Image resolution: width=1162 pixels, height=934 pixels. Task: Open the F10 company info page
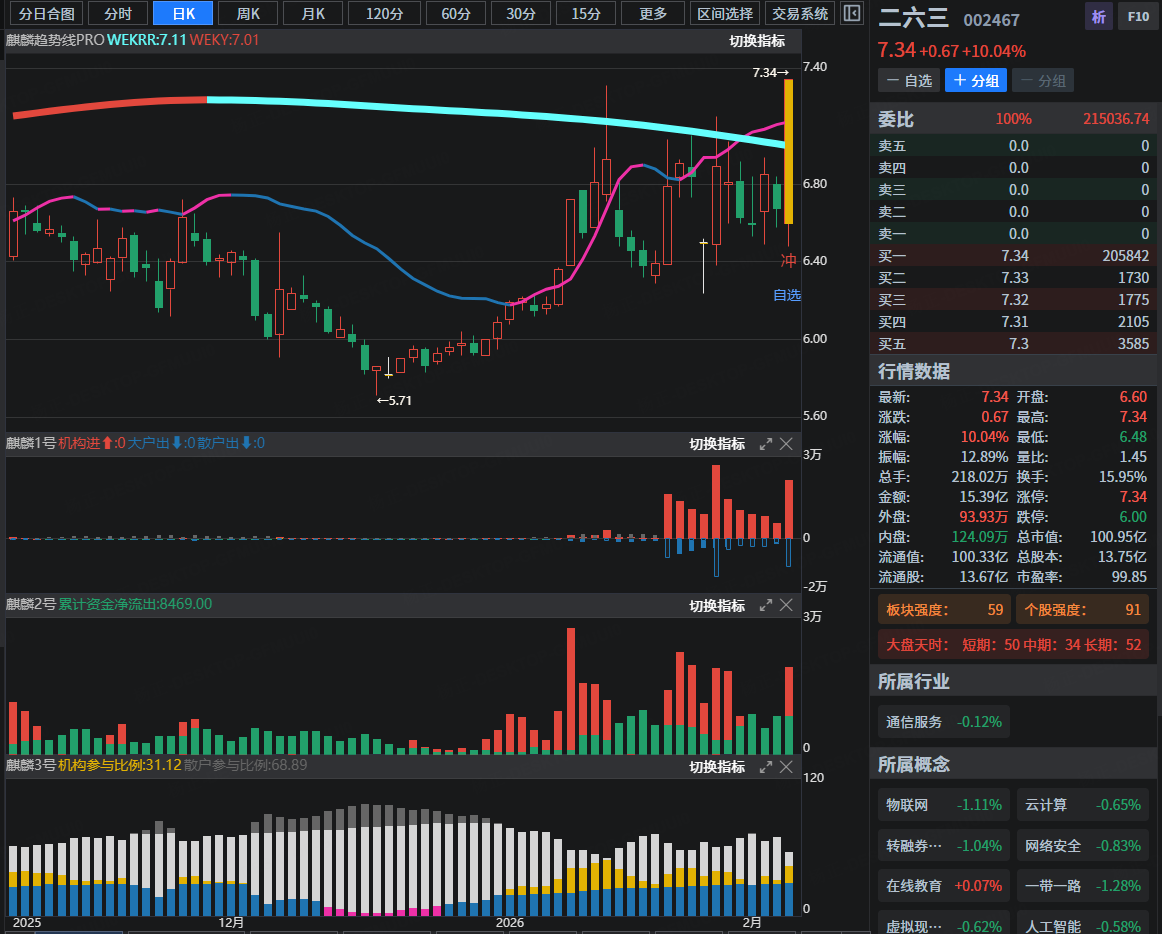(x=1137, y=16)
